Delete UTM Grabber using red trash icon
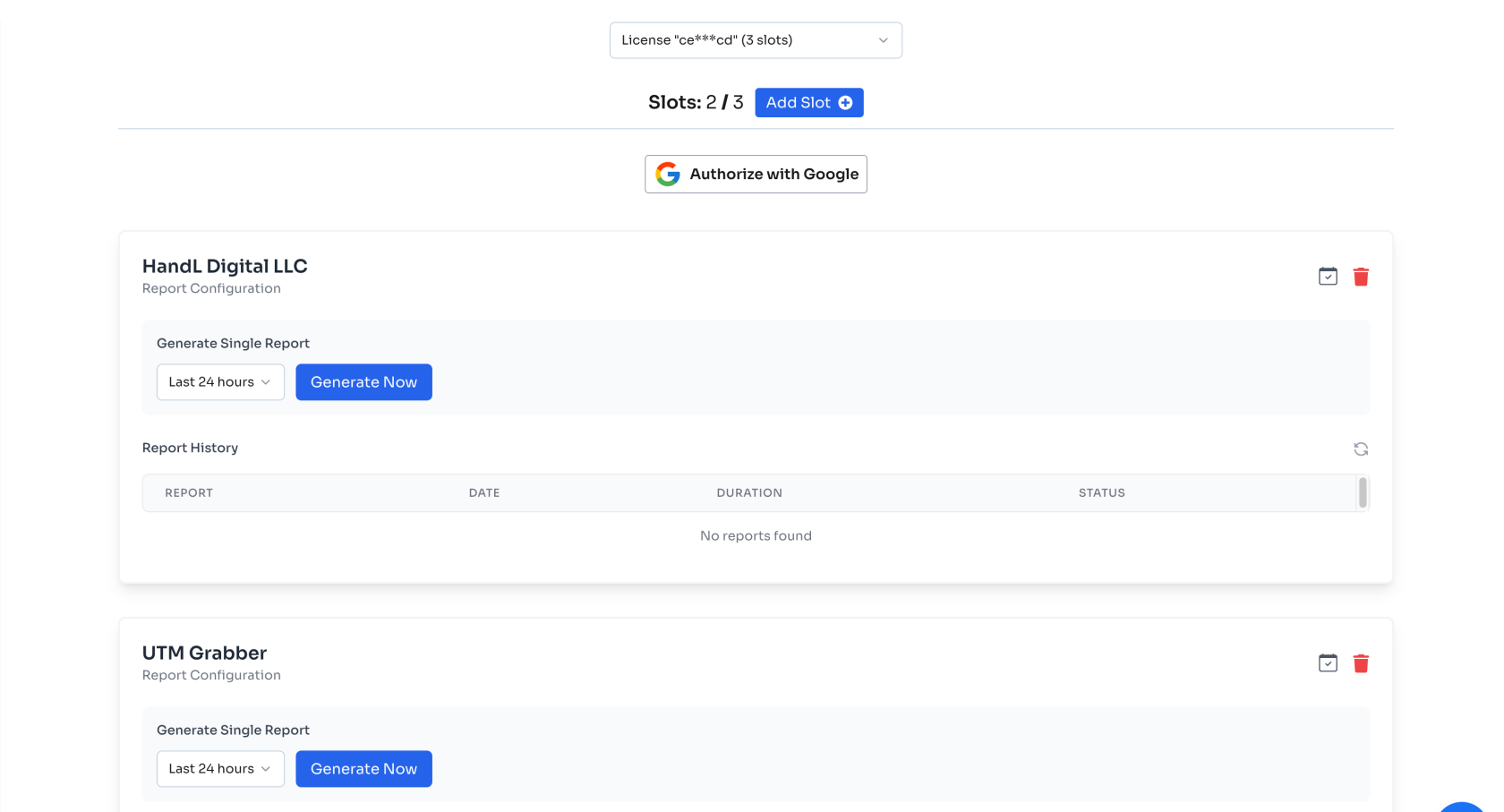Screen dimensions: 1504x812 1361,663
